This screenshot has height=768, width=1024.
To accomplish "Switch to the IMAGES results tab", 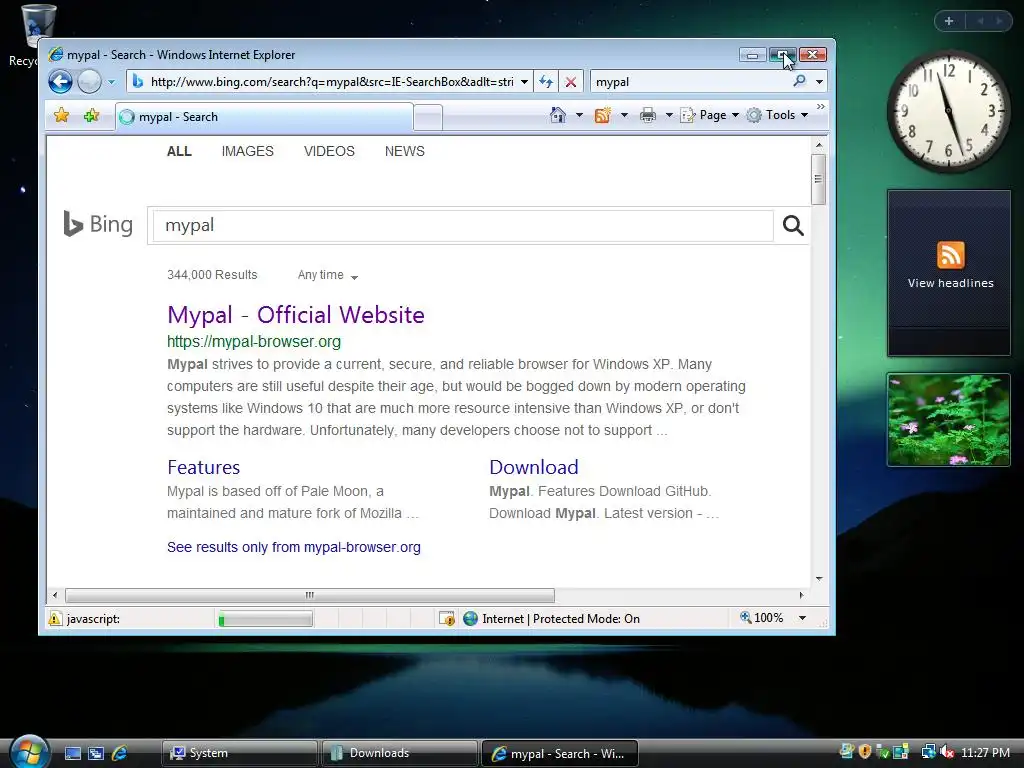I will [248, 152].
